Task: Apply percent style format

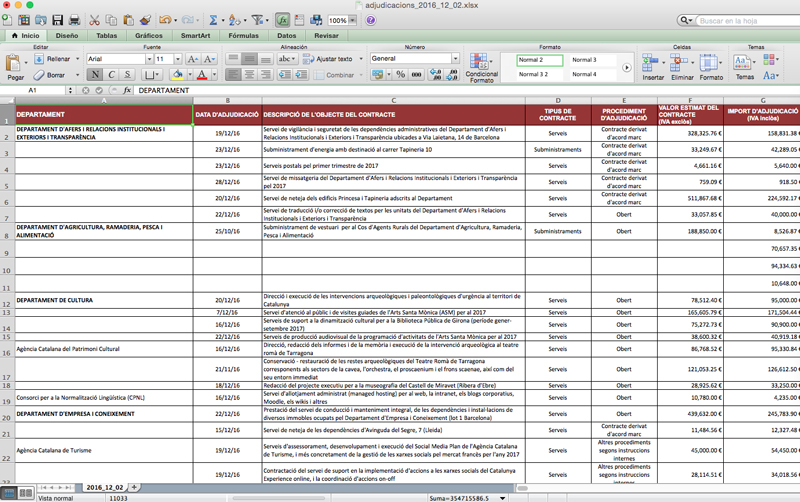Action: click(401, 75)
